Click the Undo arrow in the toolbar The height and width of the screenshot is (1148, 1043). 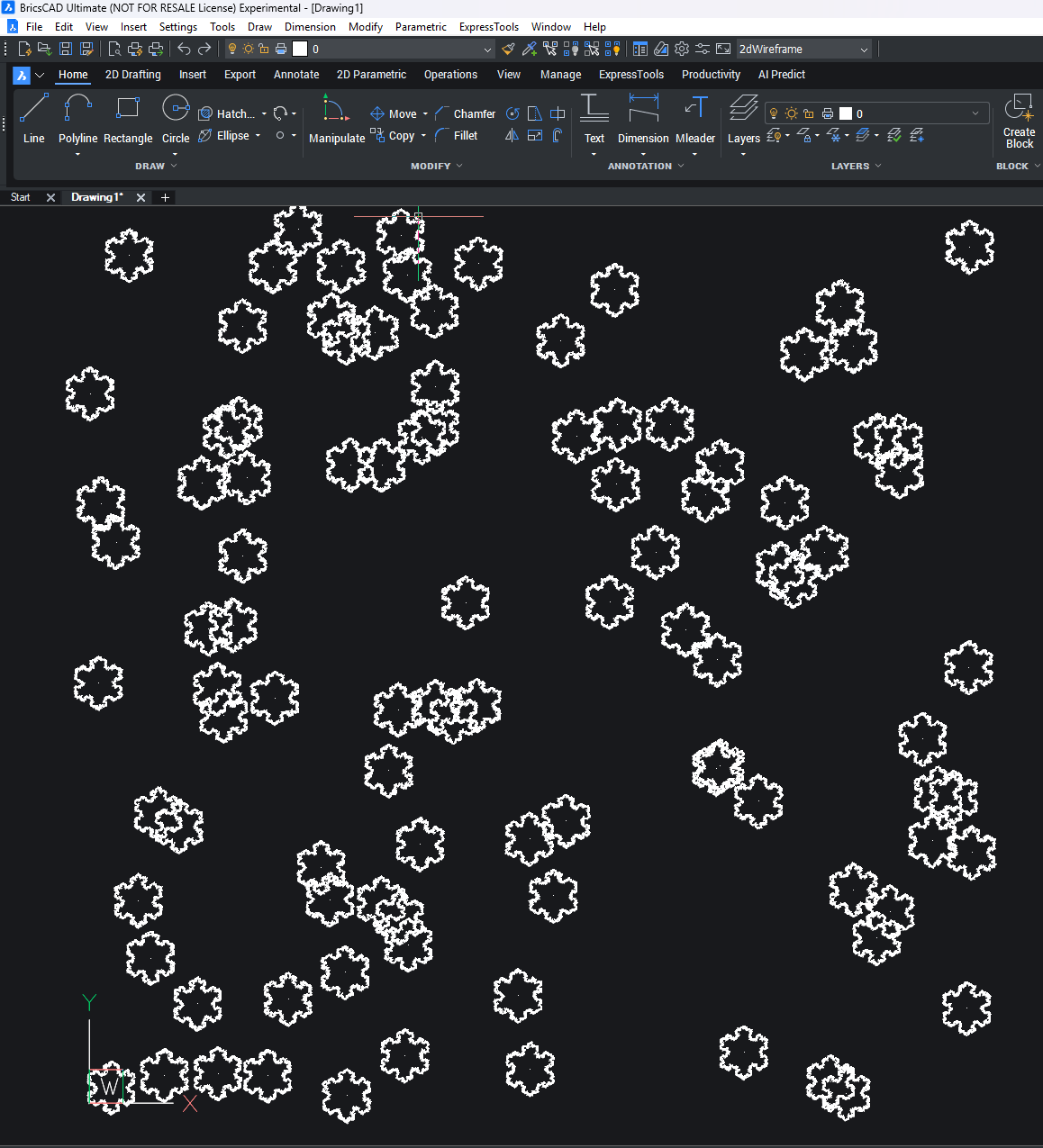click(184, 49)
